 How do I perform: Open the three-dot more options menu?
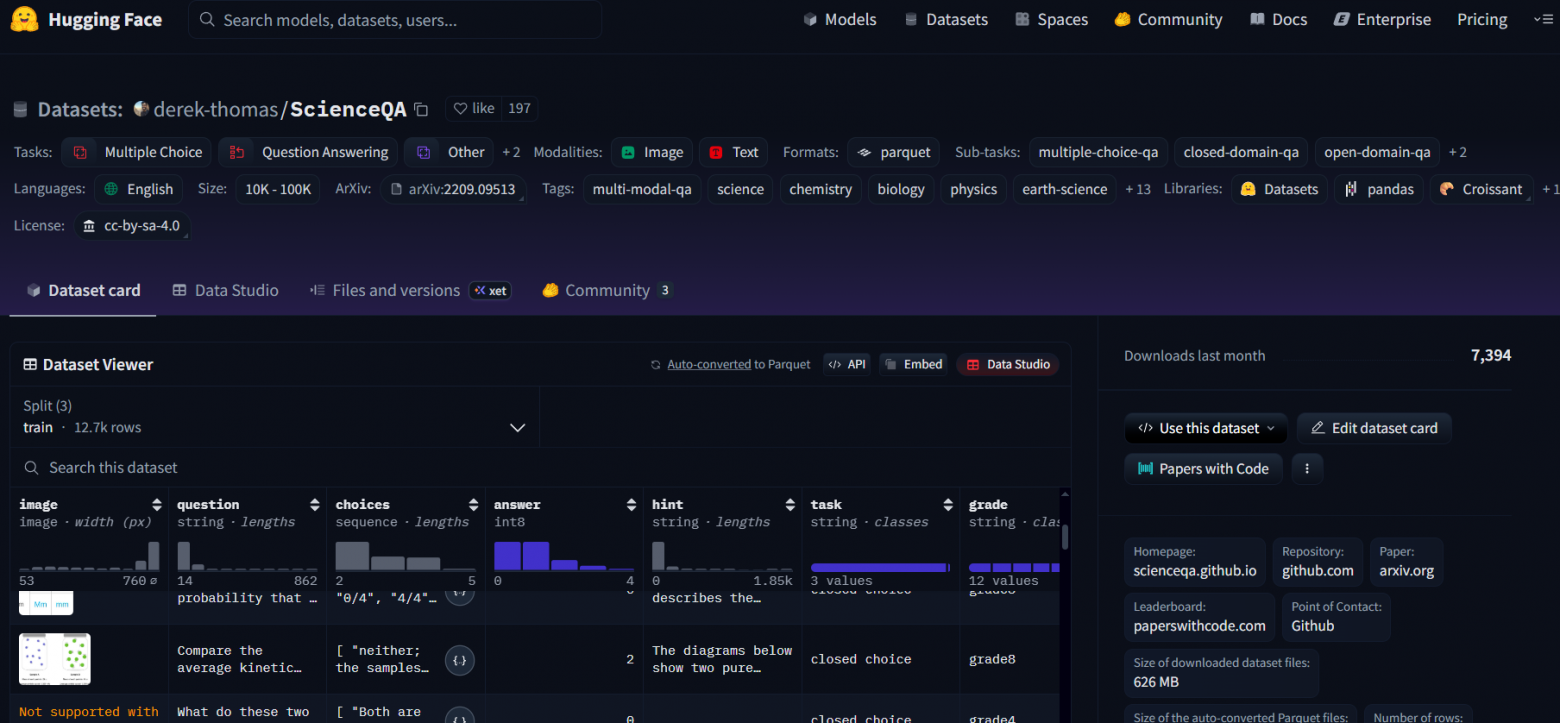click(1307, 469)
